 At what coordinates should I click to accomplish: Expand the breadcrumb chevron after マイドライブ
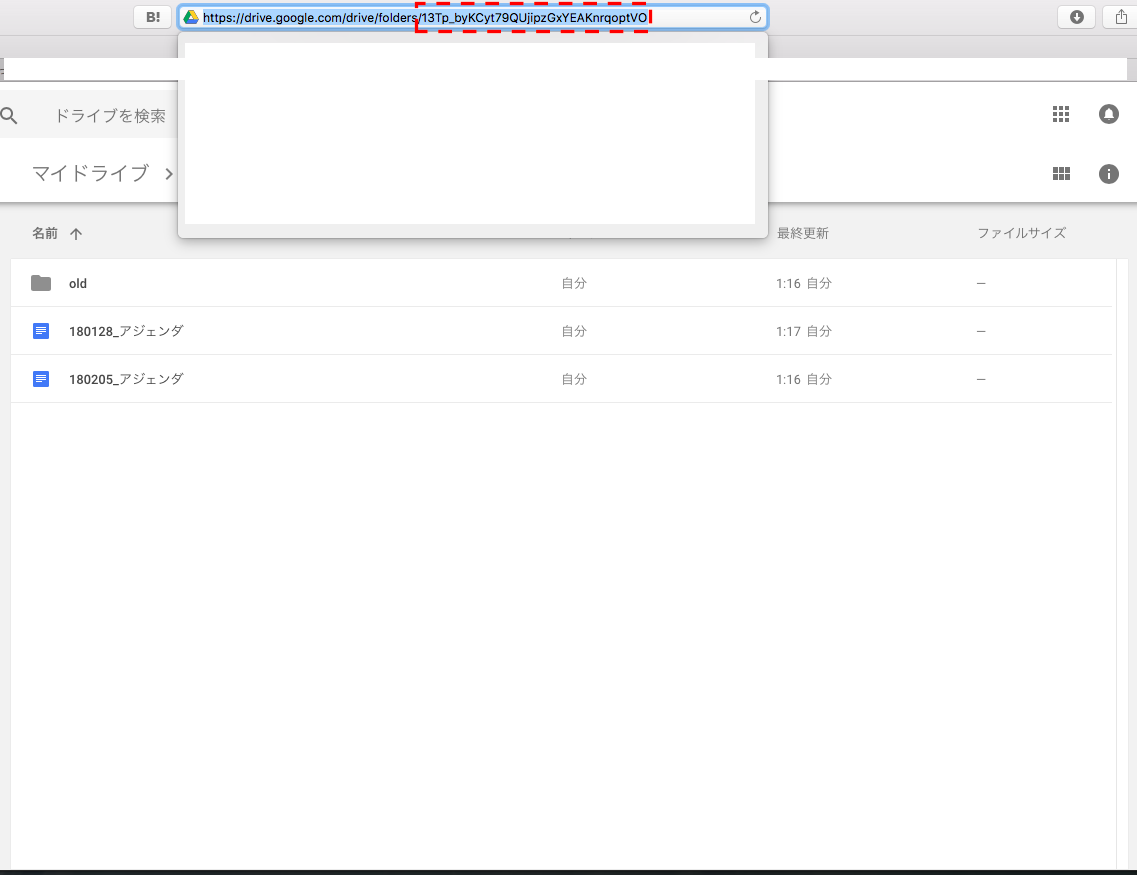click(x=169, y=174)
